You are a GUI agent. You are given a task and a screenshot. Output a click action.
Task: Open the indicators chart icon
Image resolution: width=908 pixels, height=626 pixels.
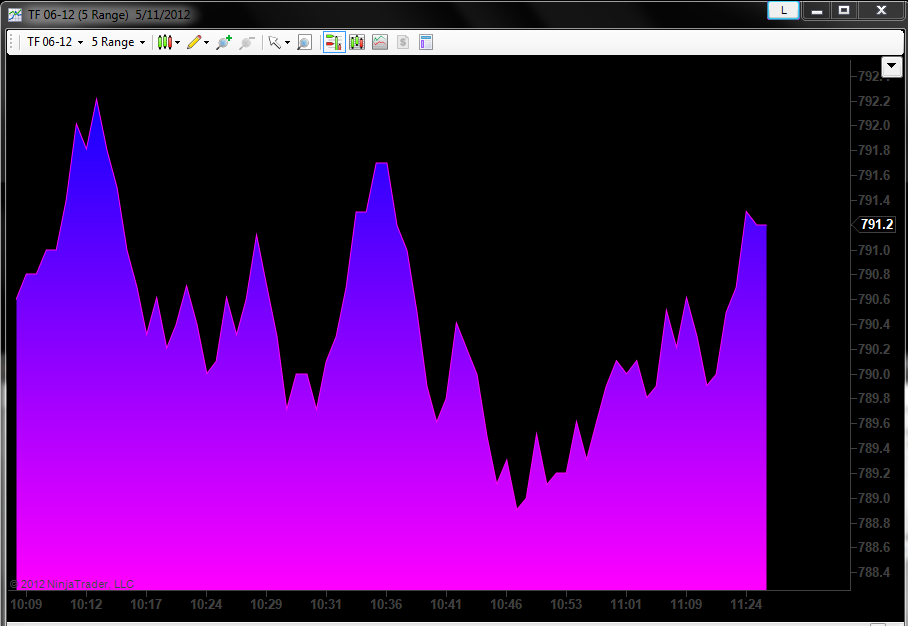(x=380, y=42)
